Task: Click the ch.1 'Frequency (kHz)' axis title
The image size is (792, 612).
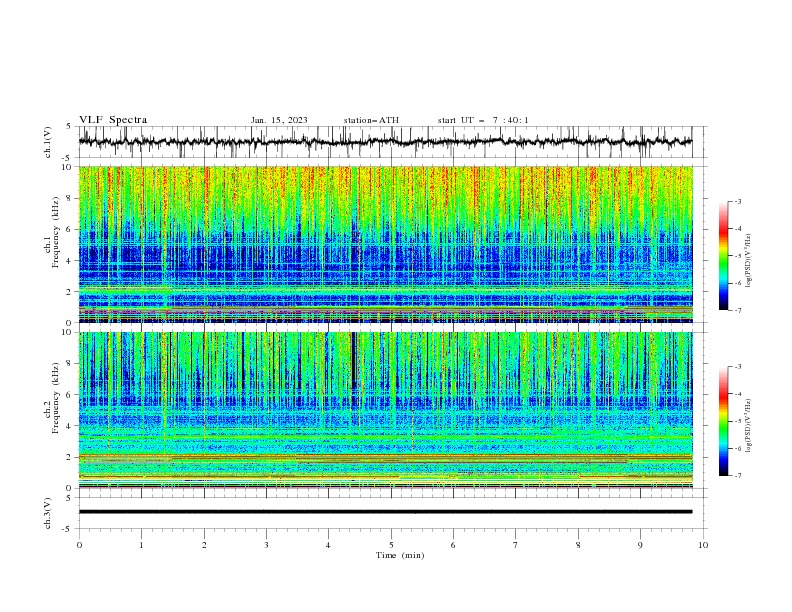Action: [x=56, y=233]
